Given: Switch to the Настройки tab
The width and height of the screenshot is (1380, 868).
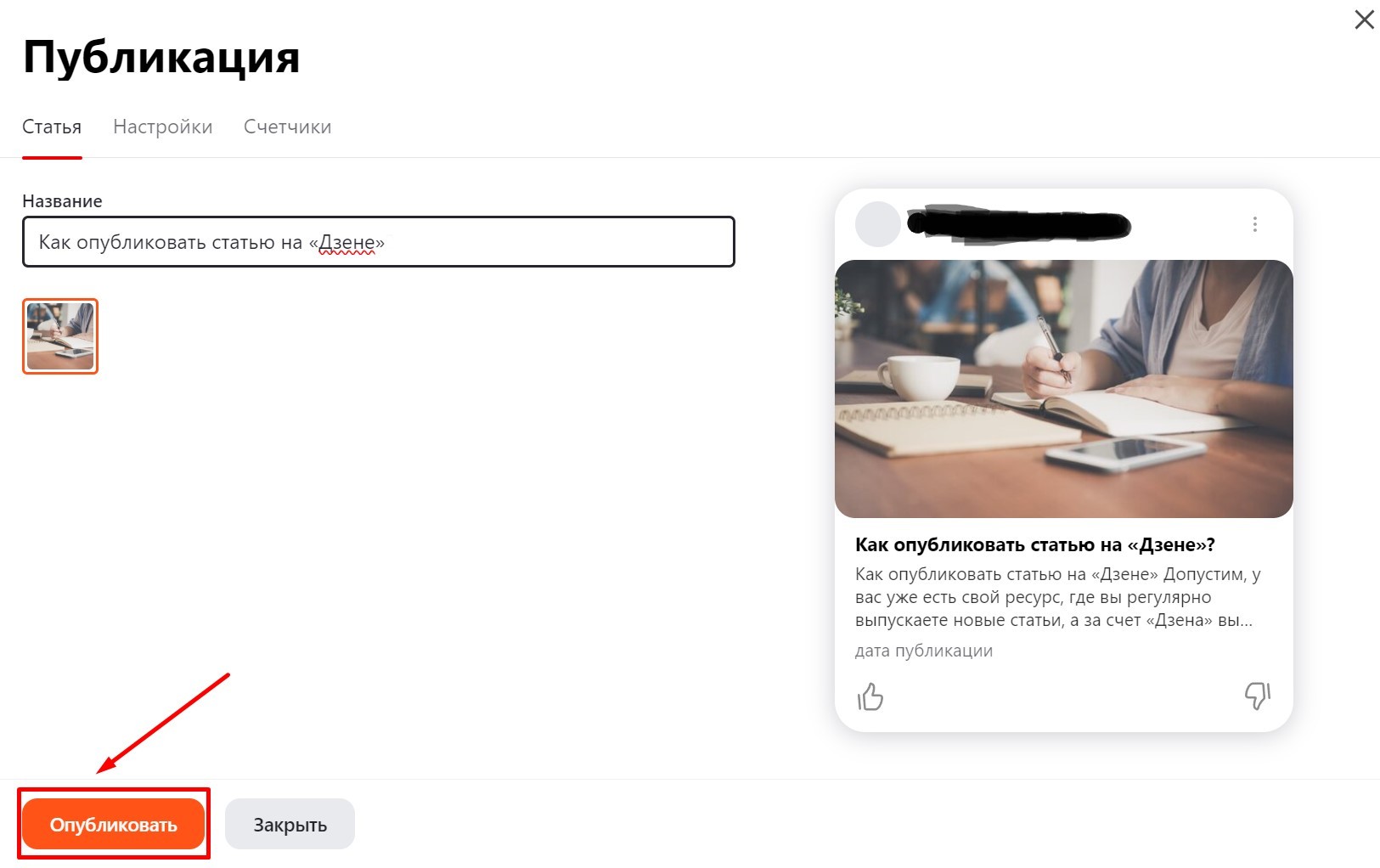Looking at the screenshot, I should tap(163, 127).
